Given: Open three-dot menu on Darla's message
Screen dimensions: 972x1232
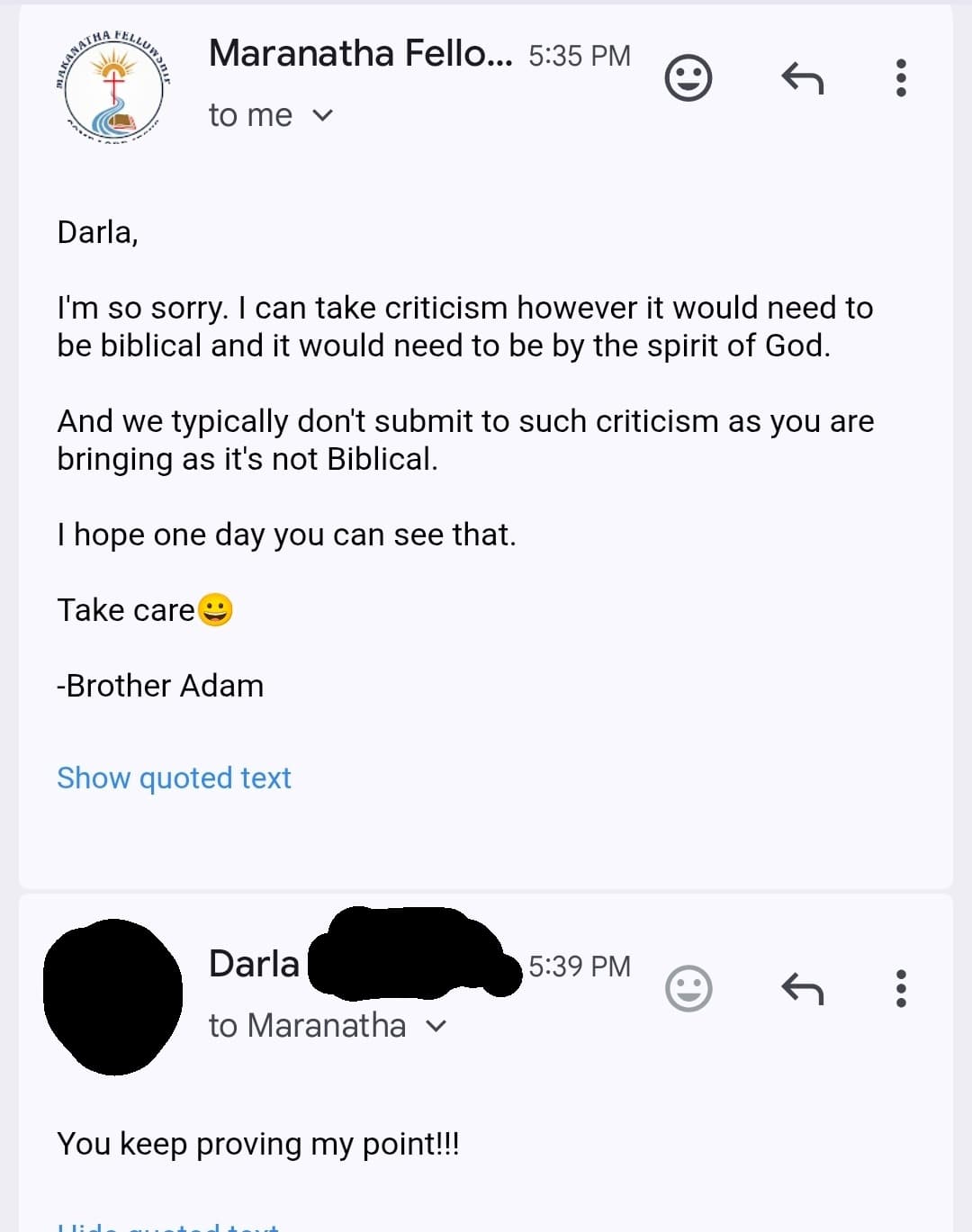Looking at the screenshot, I should point(901,988).
